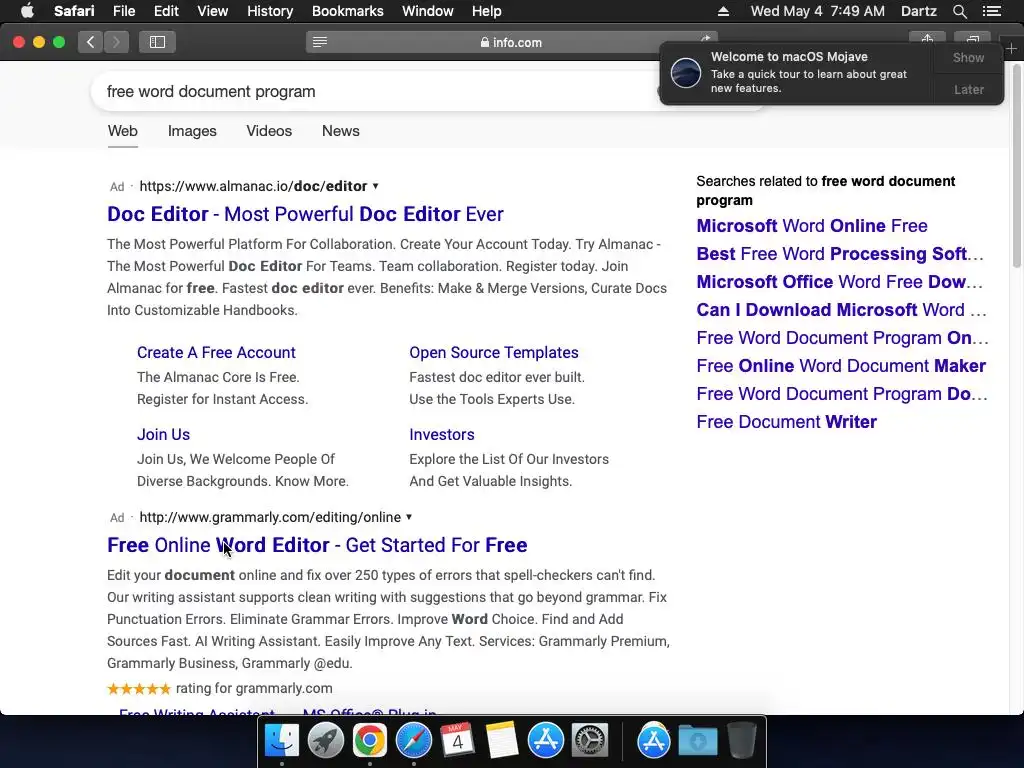Click the Dartz user name in menu bar

click(918, 11)
